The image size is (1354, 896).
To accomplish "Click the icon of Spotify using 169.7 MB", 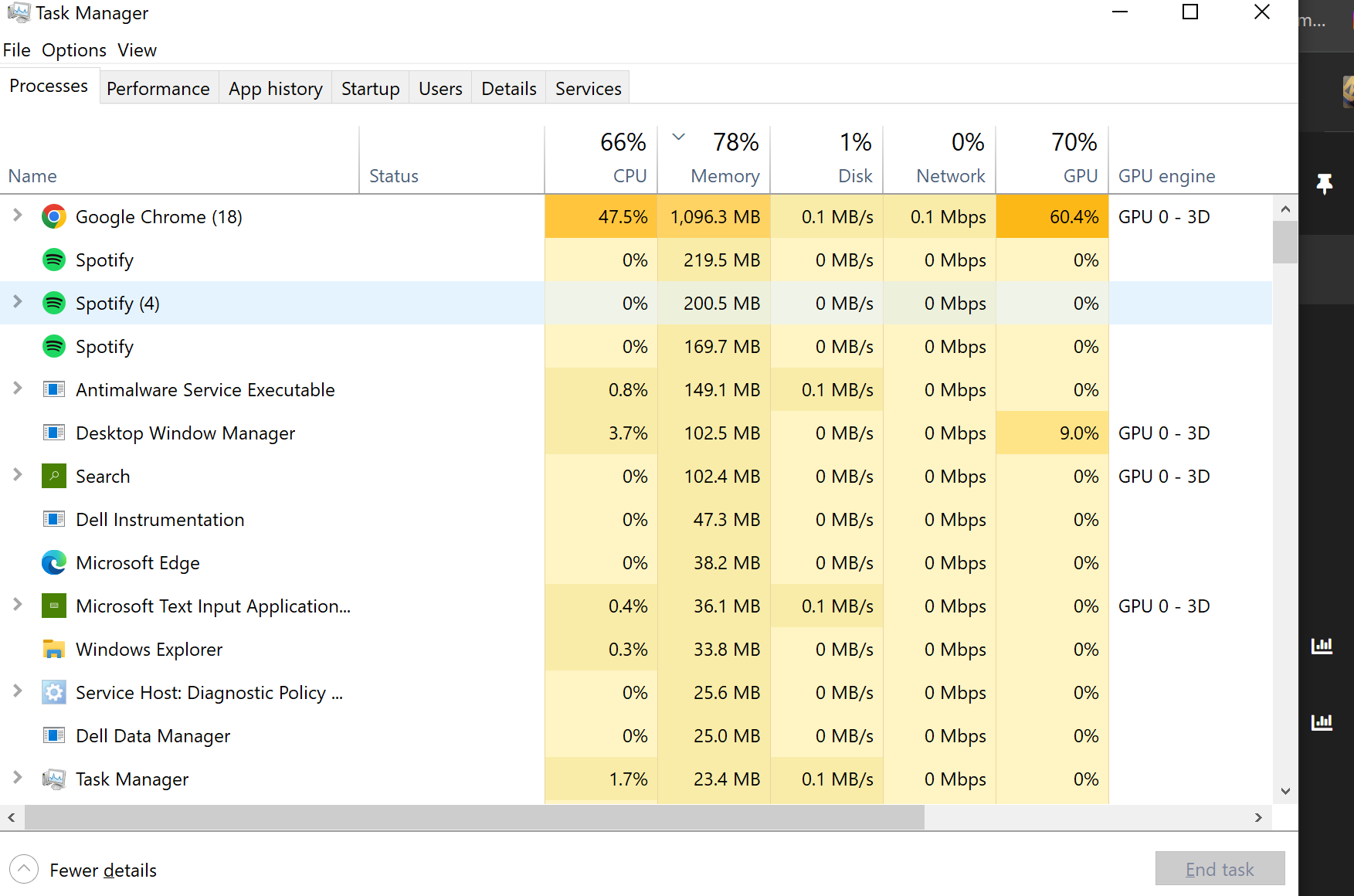I will coord(53,347).
